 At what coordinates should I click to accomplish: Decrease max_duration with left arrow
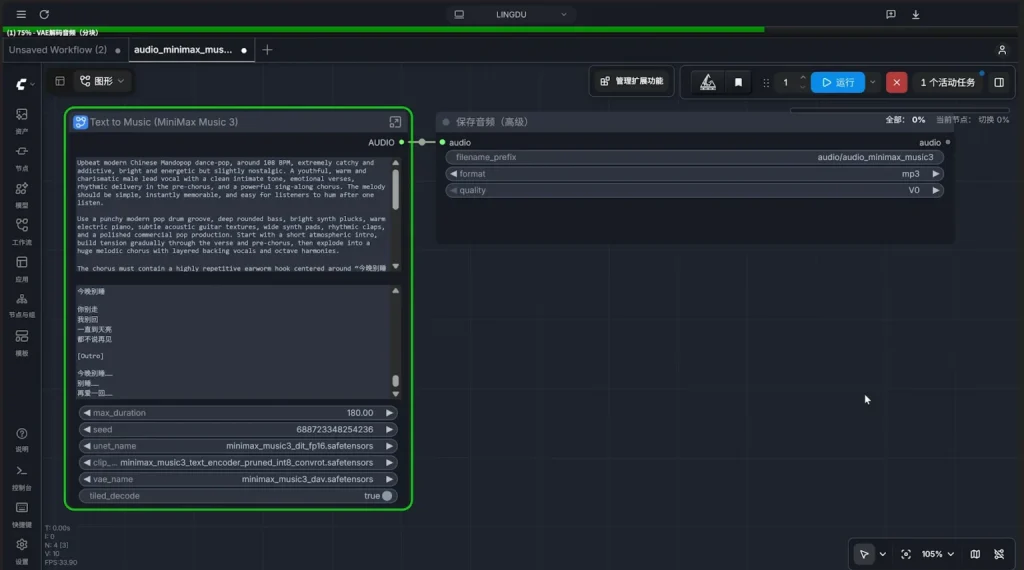(x=87, y=413)
